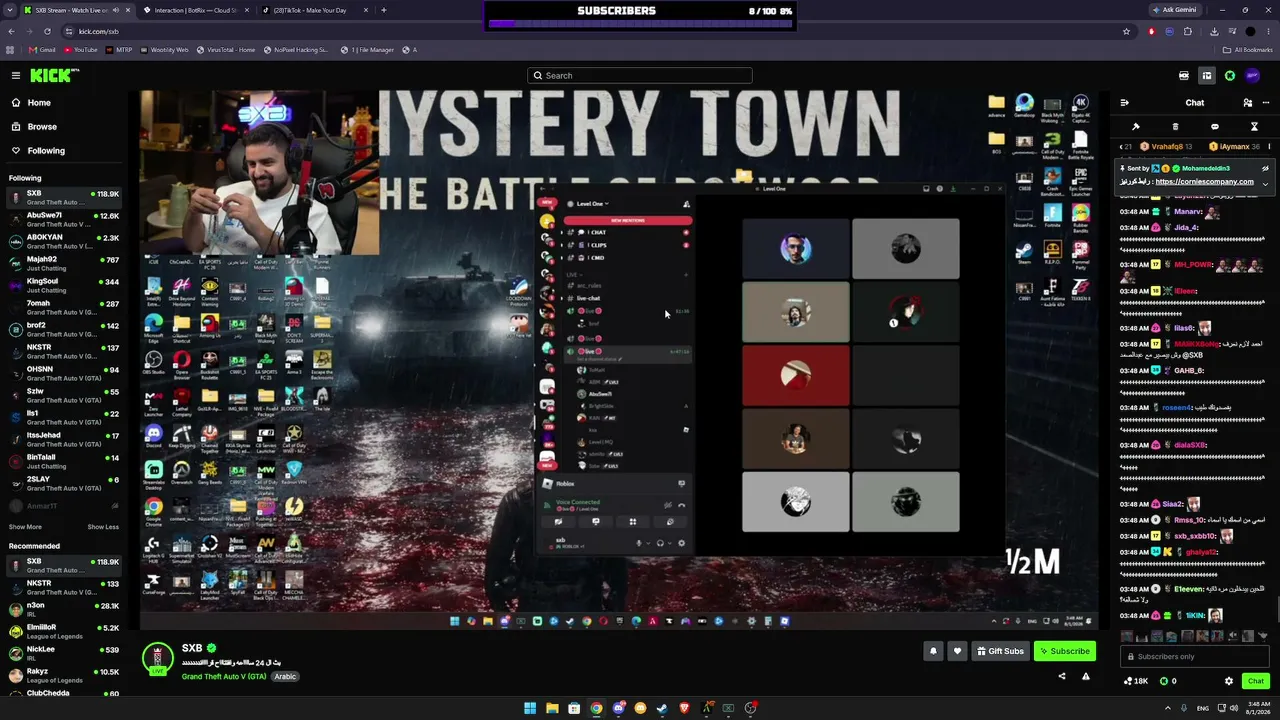The height and width of the screenshot is (720, 1280).
Task: Open Windows Start menu
Action: (x=530, y=708)
